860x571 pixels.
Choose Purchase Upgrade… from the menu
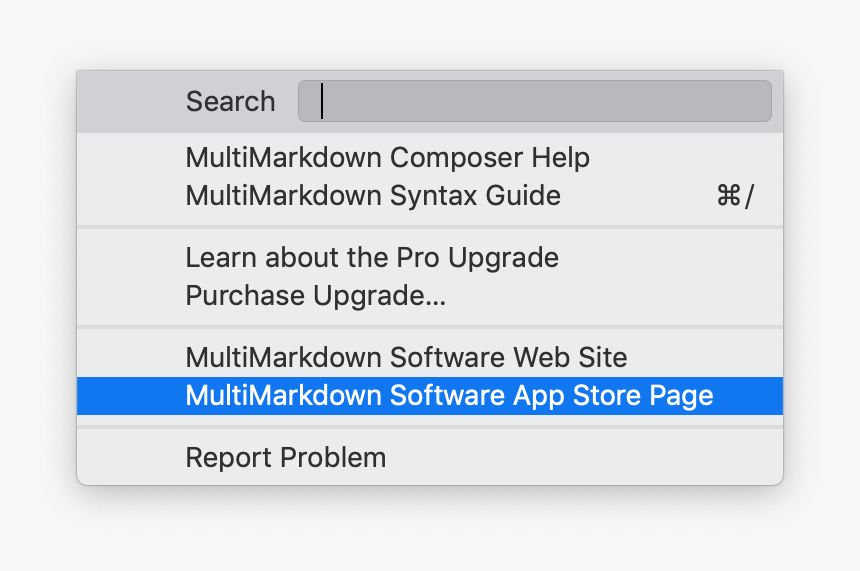click(315, 296)
